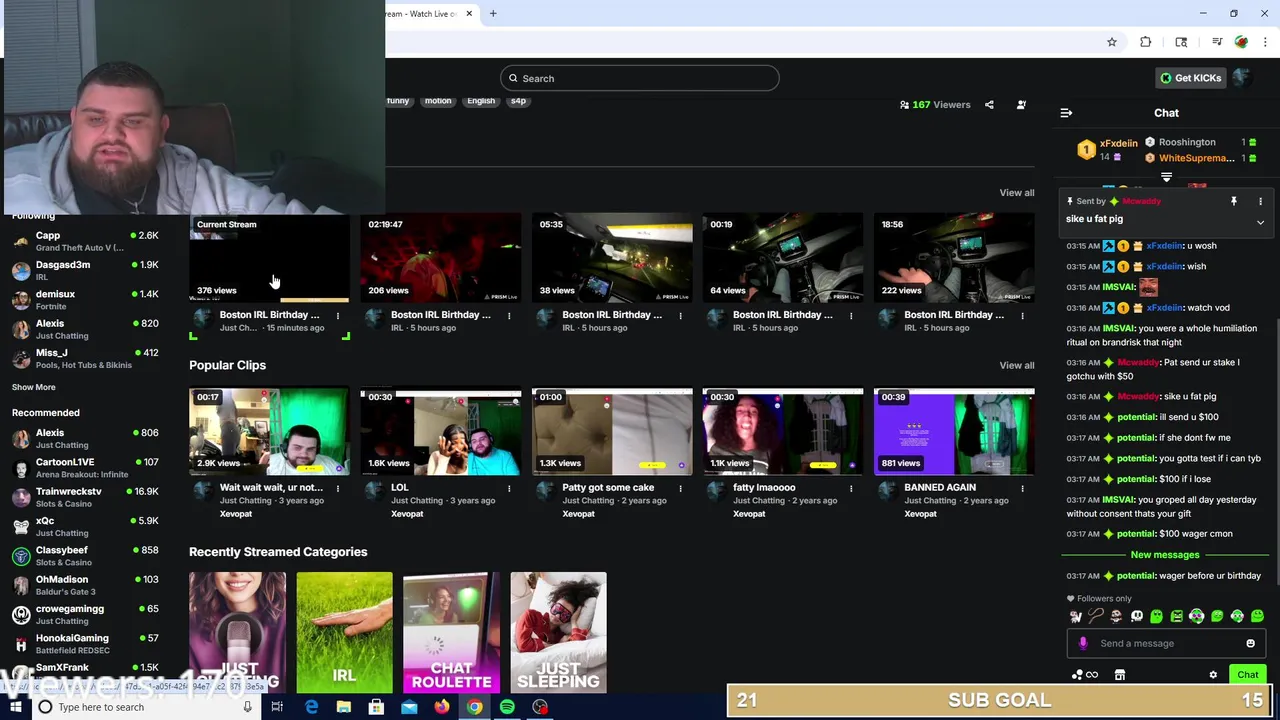Image resolution: width=1280 pixels, height=720 pixels.
Task: Open Task View in the taskbar
Action: coord(277,707)
